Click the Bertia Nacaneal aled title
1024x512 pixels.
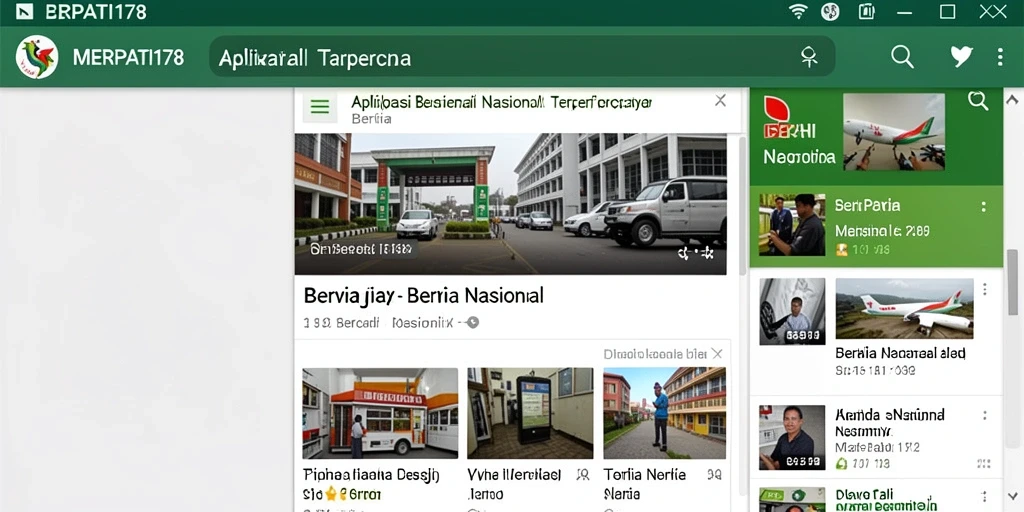point(901,353)
